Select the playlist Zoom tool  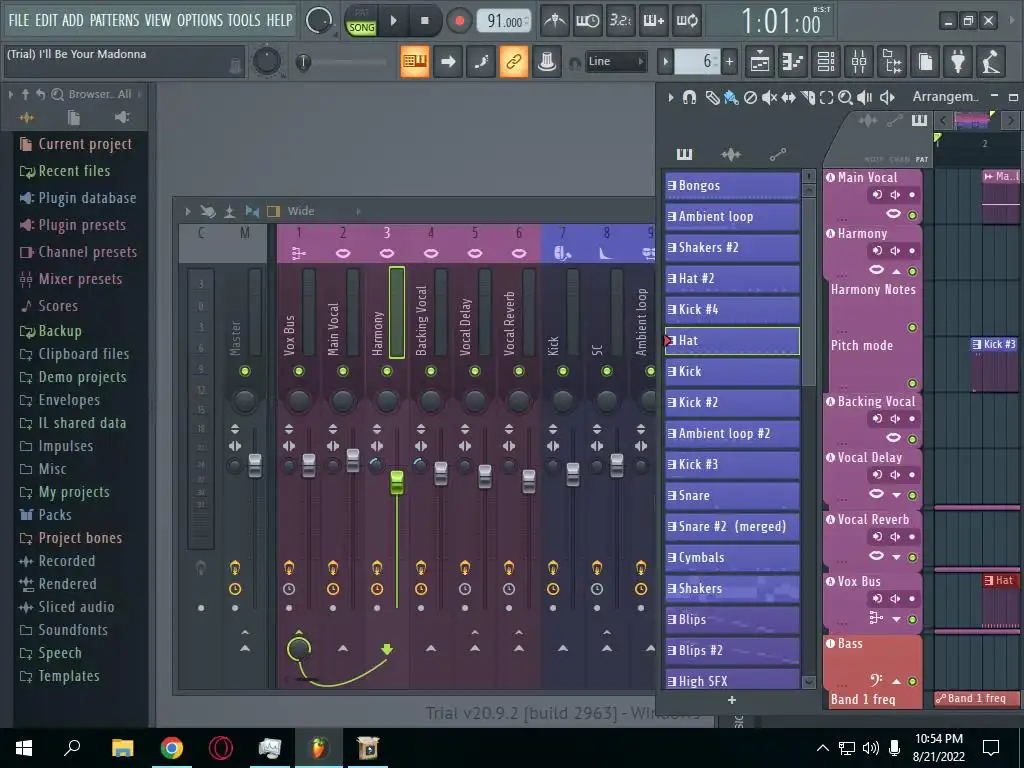point(846,97)
